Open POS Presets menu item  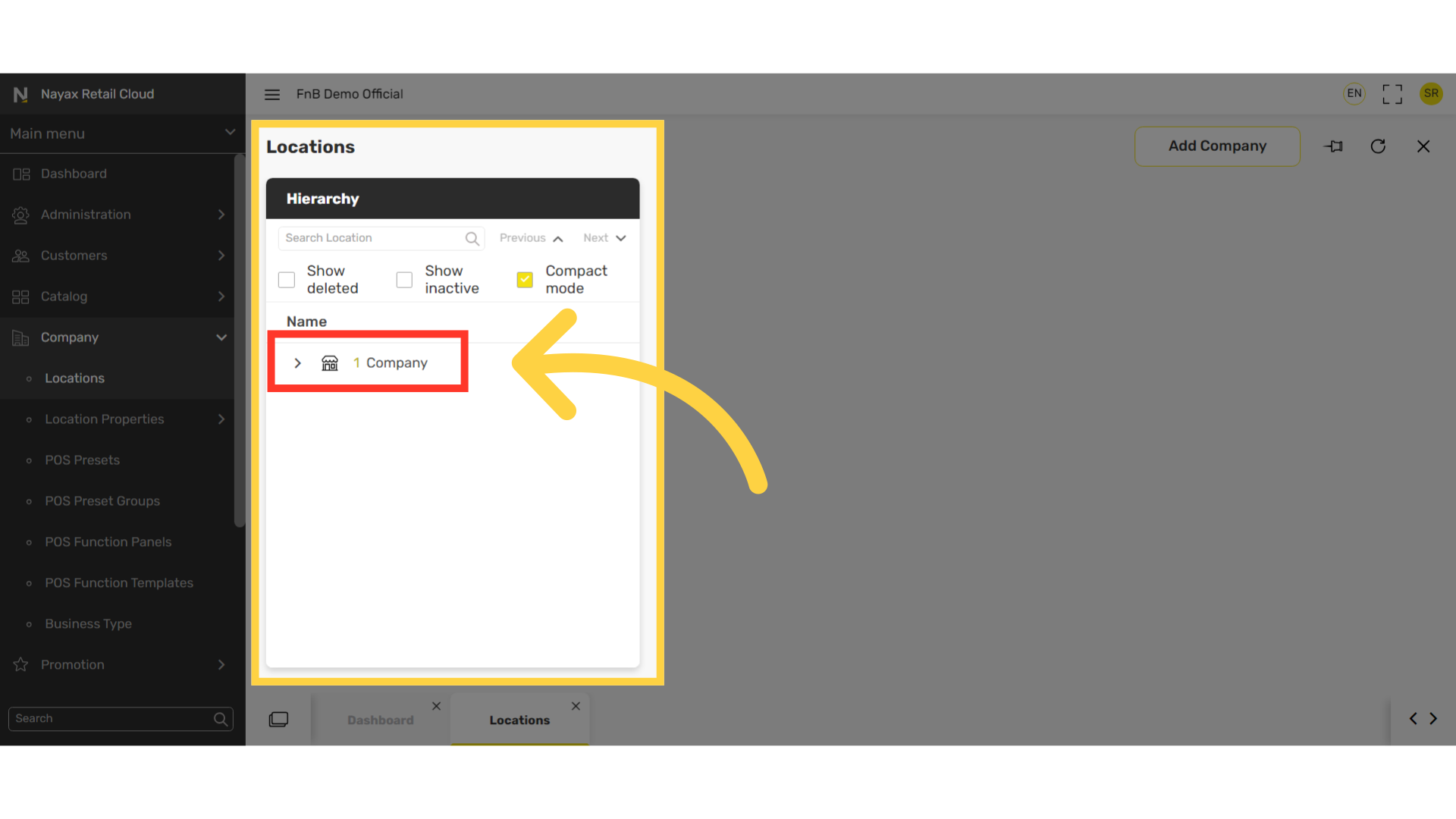click(82, 460)
